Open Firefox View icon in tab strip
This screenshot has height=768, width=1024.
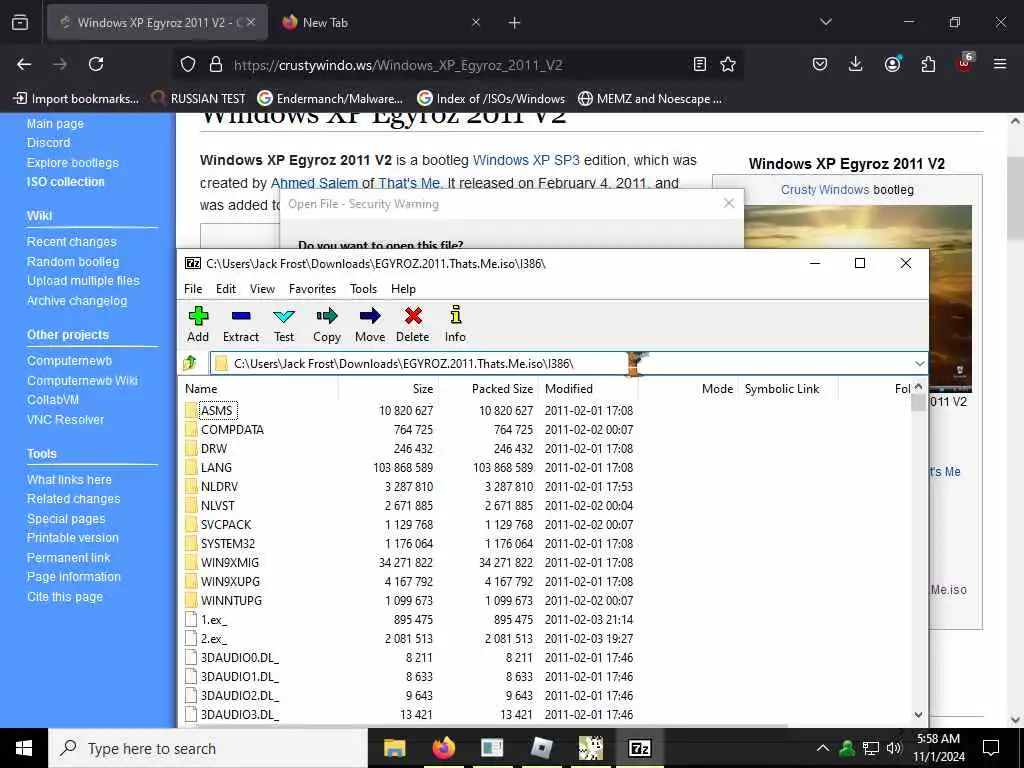pos(20,23)
